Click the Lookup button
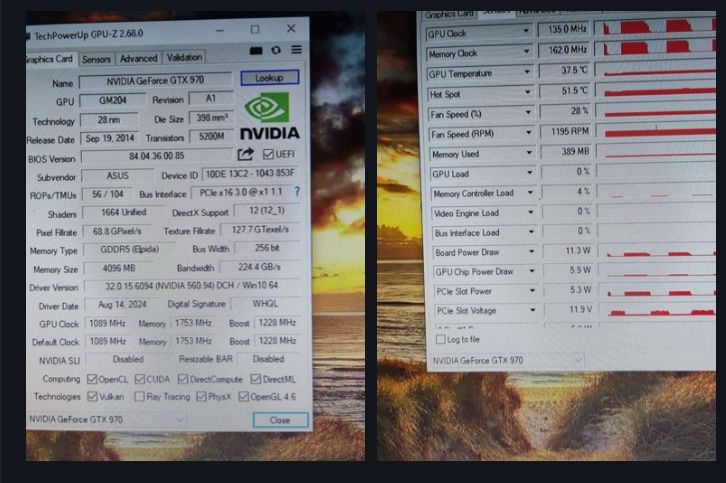Screen dimensions: 726x483 pos(269,78)
